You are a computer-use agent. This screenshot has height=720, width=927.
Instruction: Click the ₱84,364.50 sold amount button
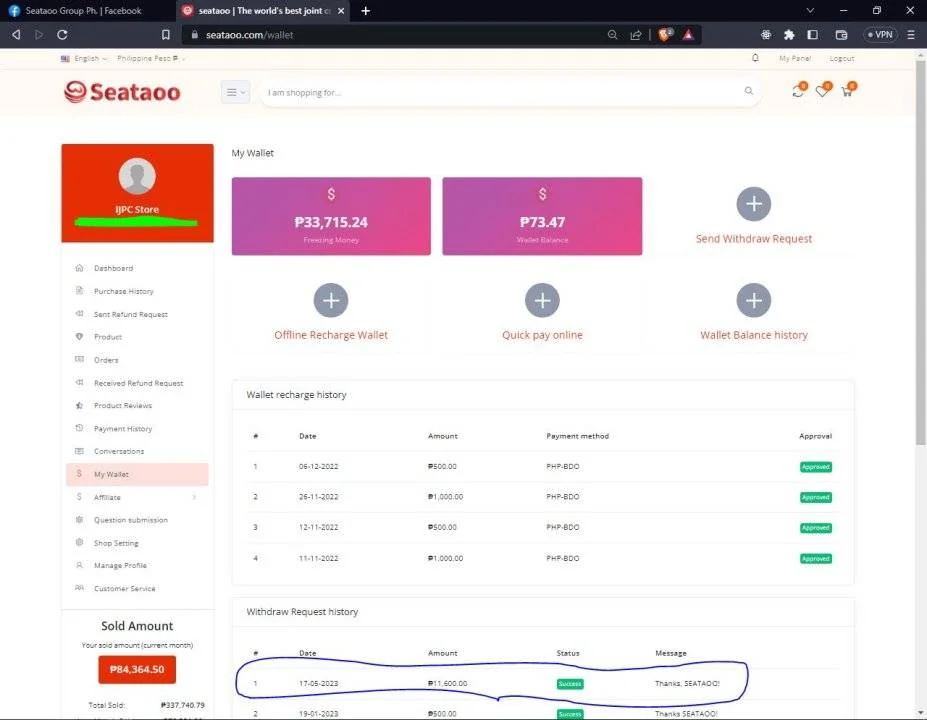[137, 669]
